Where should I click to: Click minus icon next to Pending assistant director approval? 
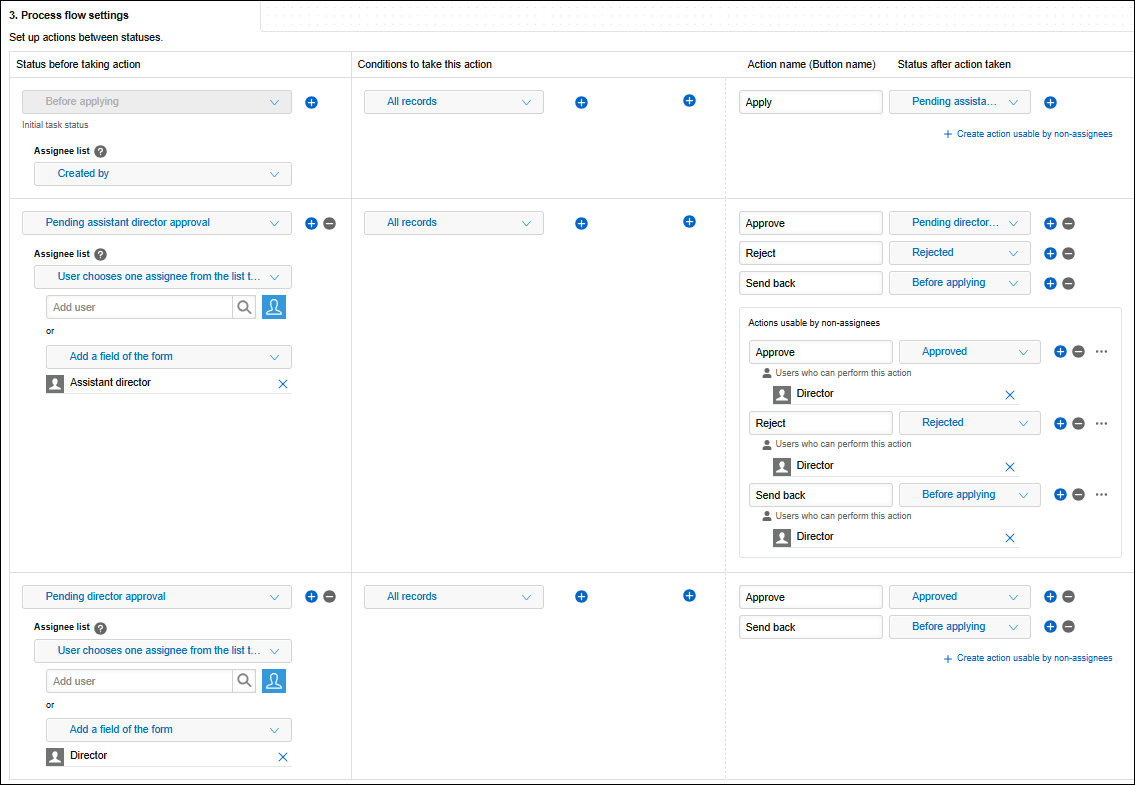pyautogui.click(x=329, y=223)
